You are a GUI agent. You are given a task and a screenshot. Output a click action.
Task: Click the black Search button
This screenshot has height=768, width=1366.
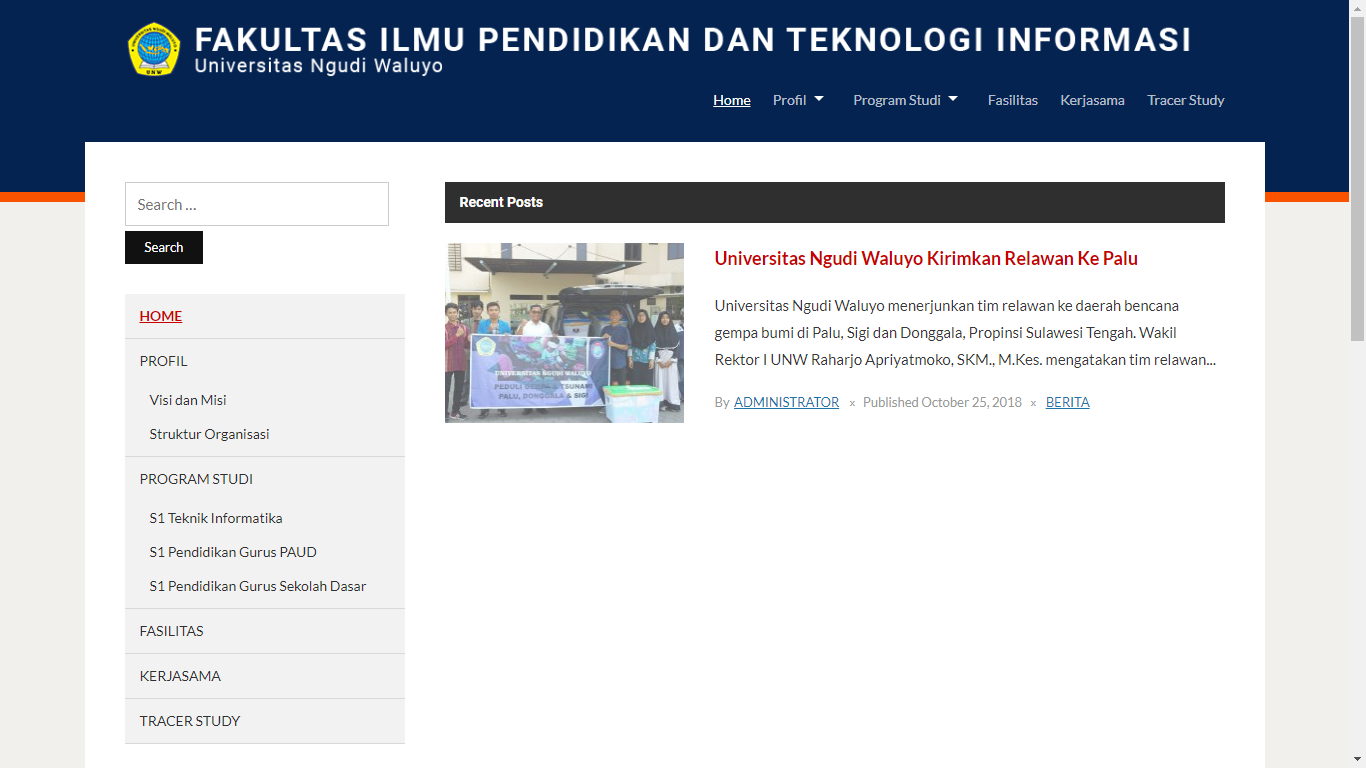[x=164, y=247]
